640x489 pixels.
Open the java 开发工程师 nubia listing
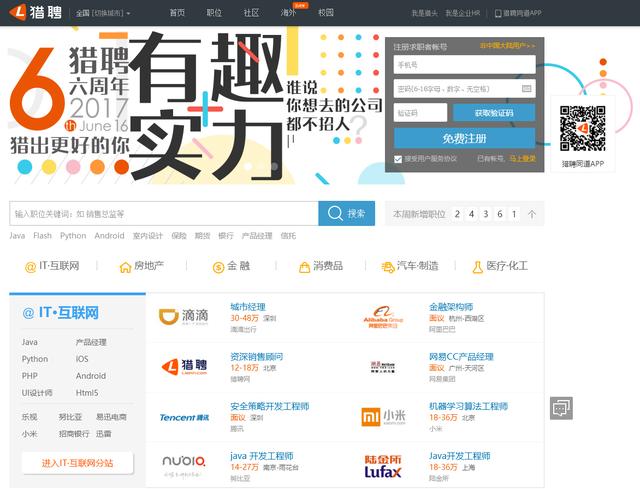coord(262,456)
